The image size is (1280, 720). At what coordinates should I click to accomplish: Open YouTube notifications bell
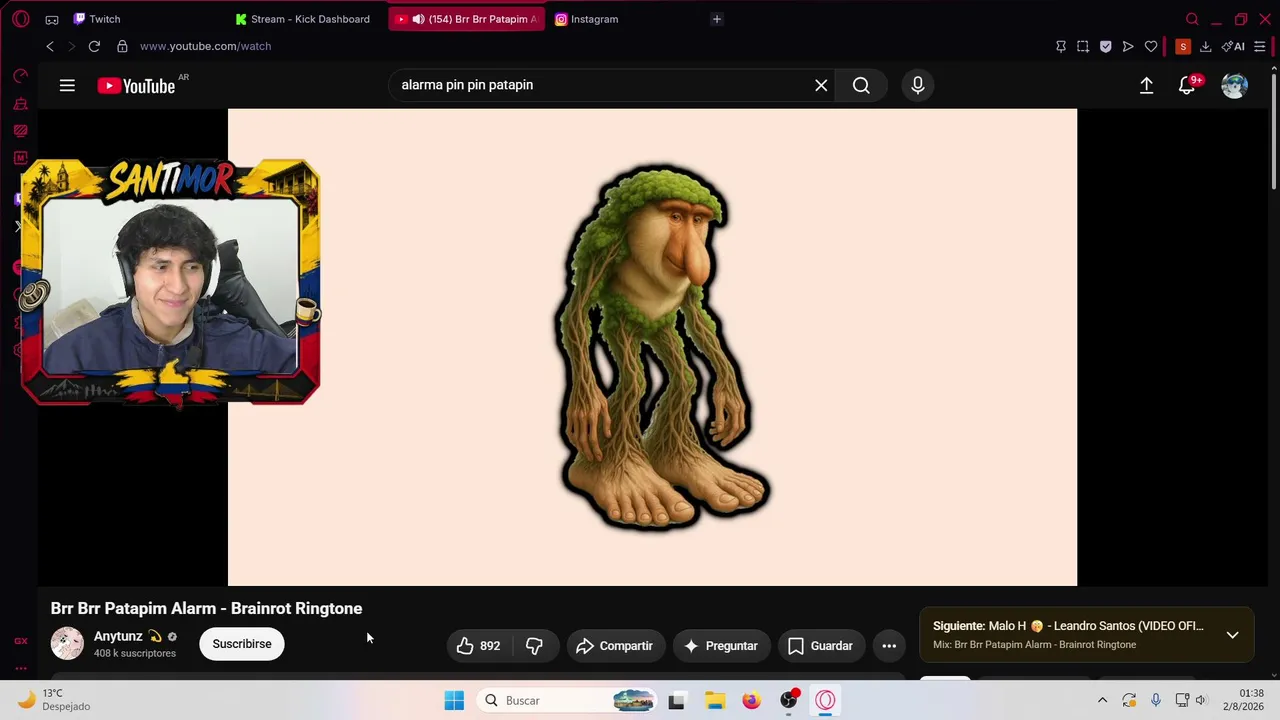pos(1187,86)
